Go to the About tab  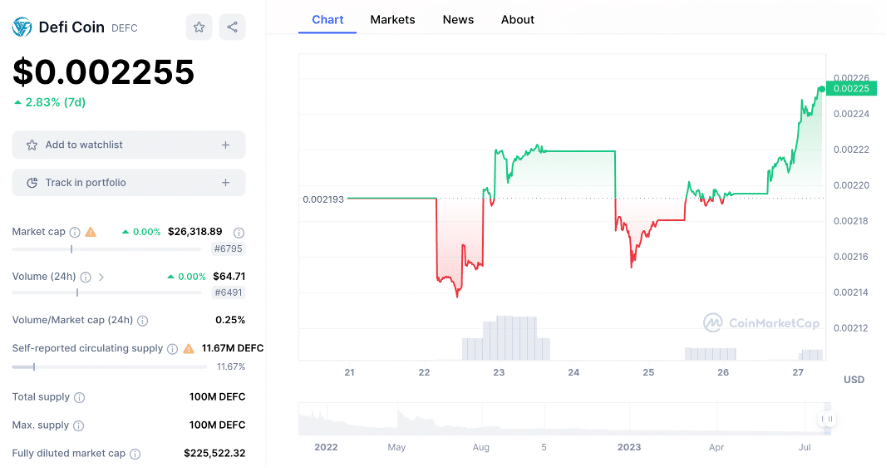tap(517, 19)
